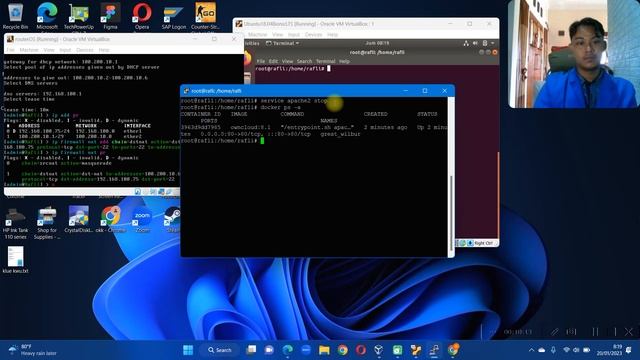640x360 pixels.
Task: Open Search menu in the Ubuntu terminal
Action: point(304,61)
